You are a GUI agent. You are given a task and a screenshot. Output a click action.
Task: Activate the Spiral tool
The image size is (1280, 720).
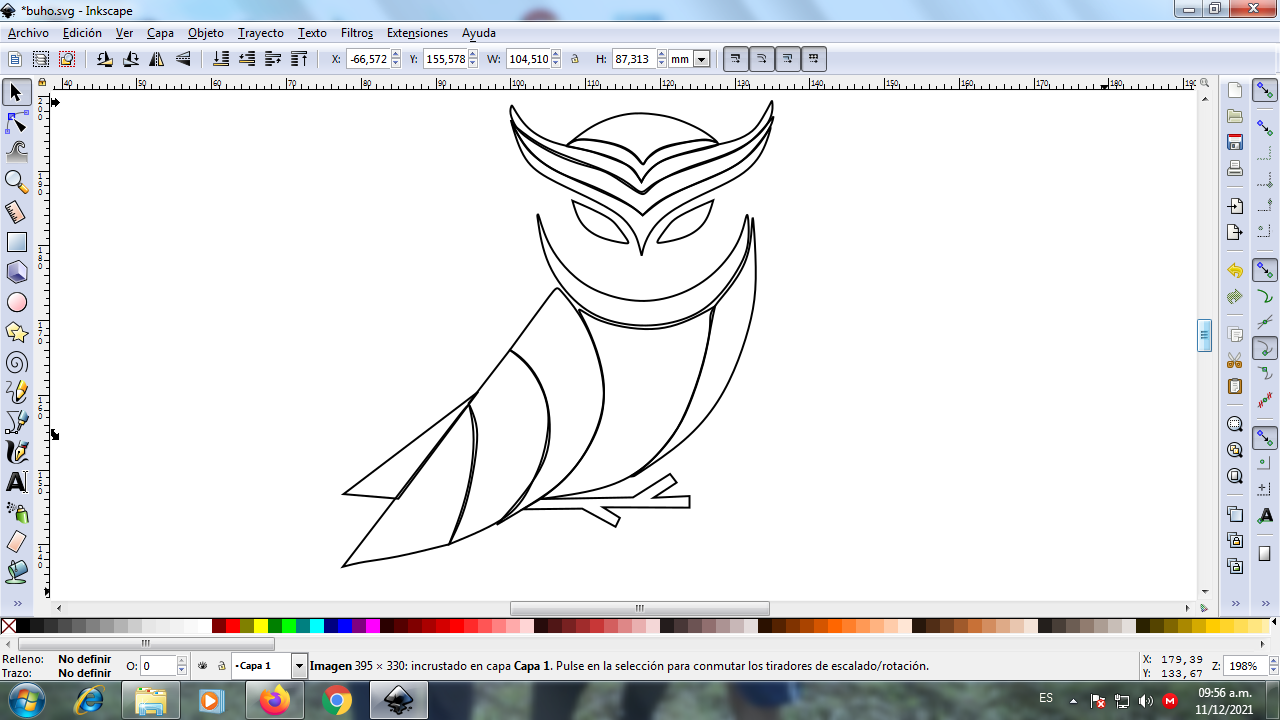[16, 362]
